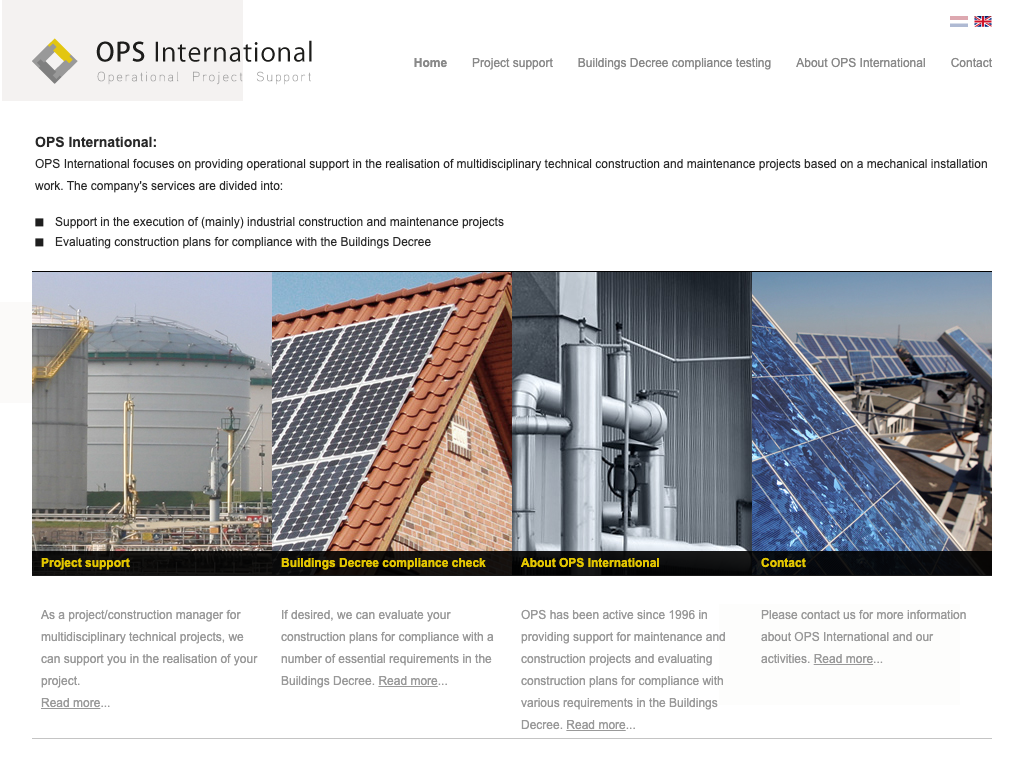Open the Contact menu item
The height and width of the screenshot is (768, 1024).
point(971,63)
